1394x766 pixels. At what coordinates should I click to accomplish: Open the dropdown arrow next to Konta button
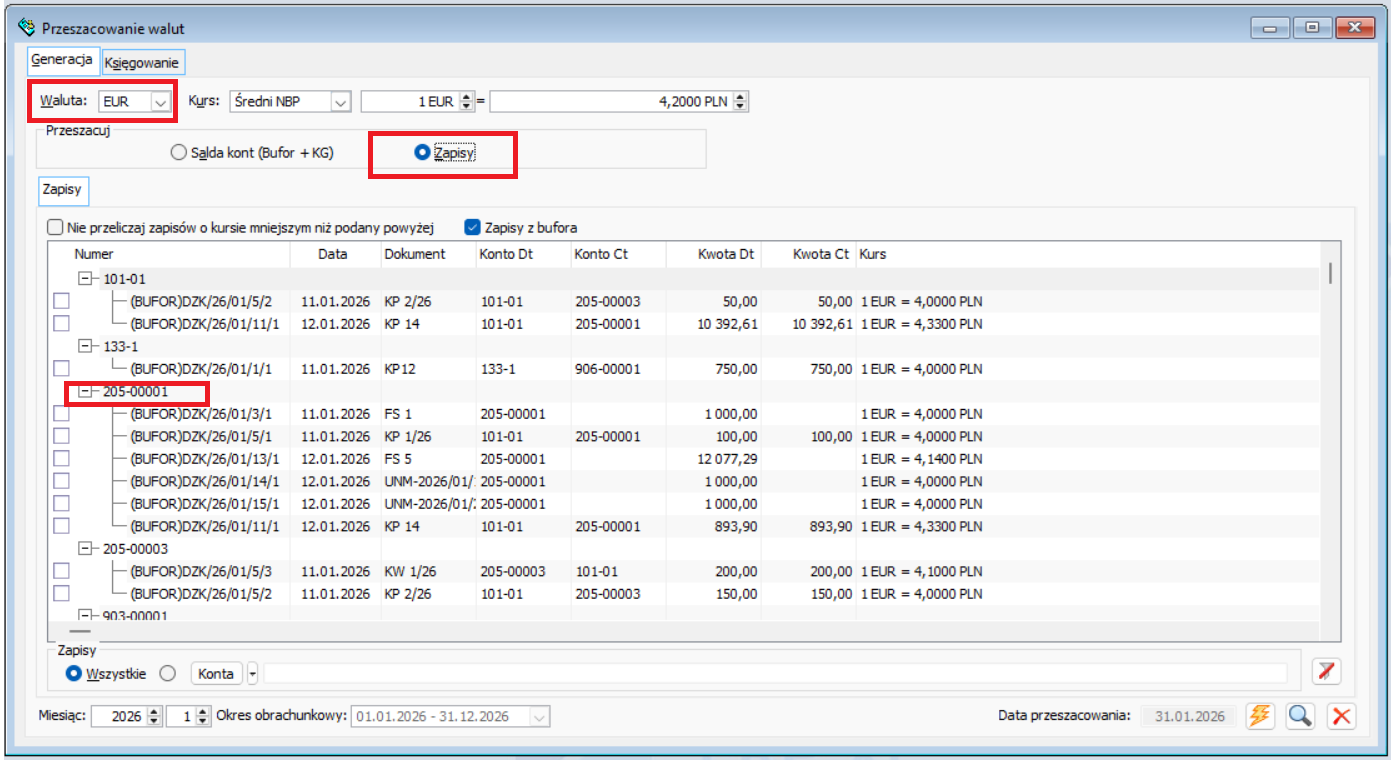coord(252,674)
